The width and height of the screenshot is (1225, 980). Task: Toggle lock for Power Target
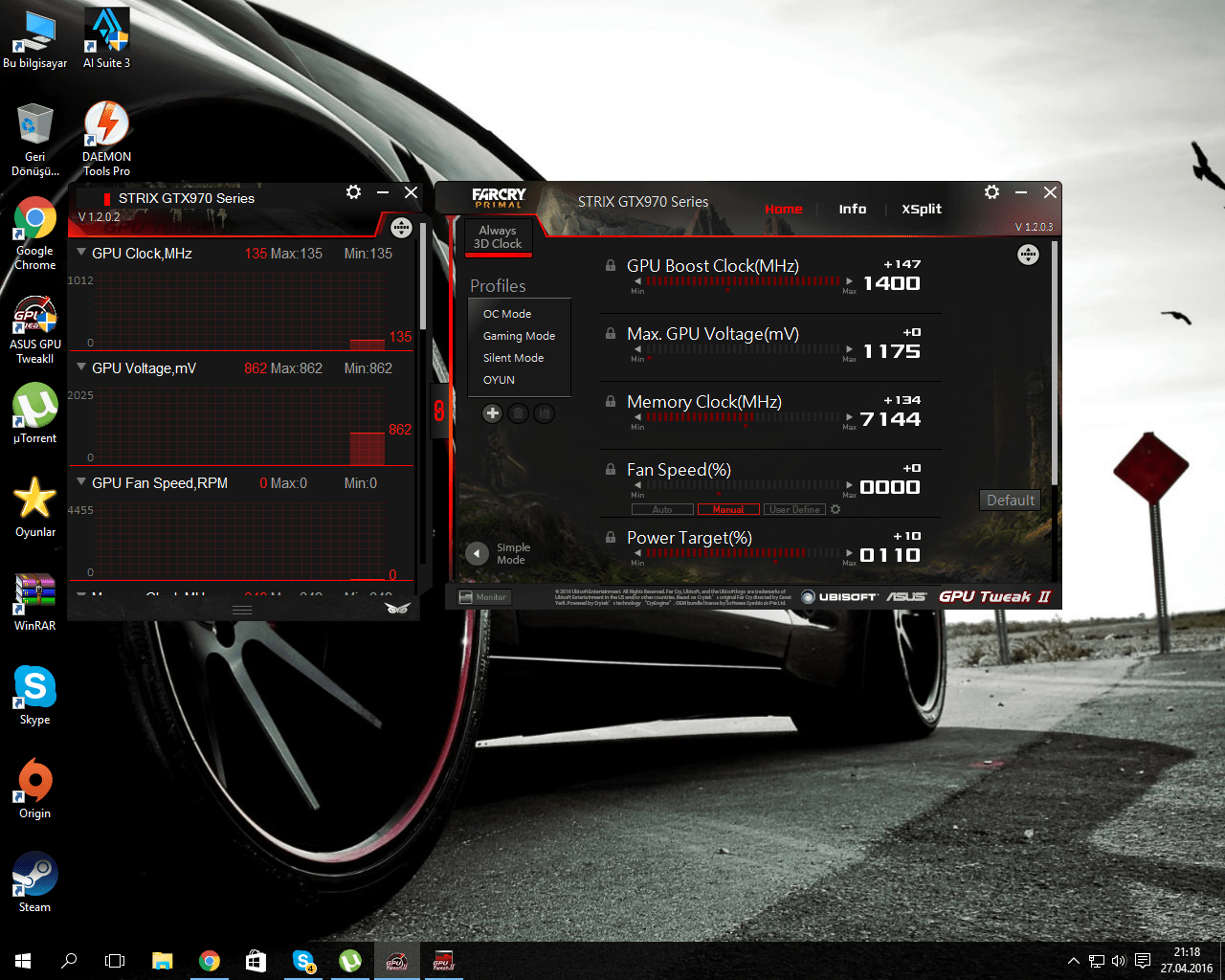pos(611,537)
